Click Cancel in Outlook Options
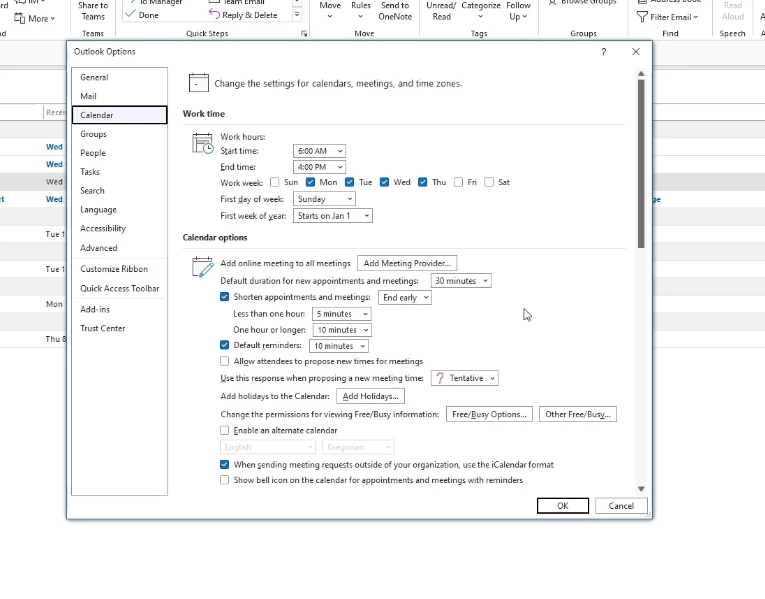The image size is (765, 599). tap(621, 506)
